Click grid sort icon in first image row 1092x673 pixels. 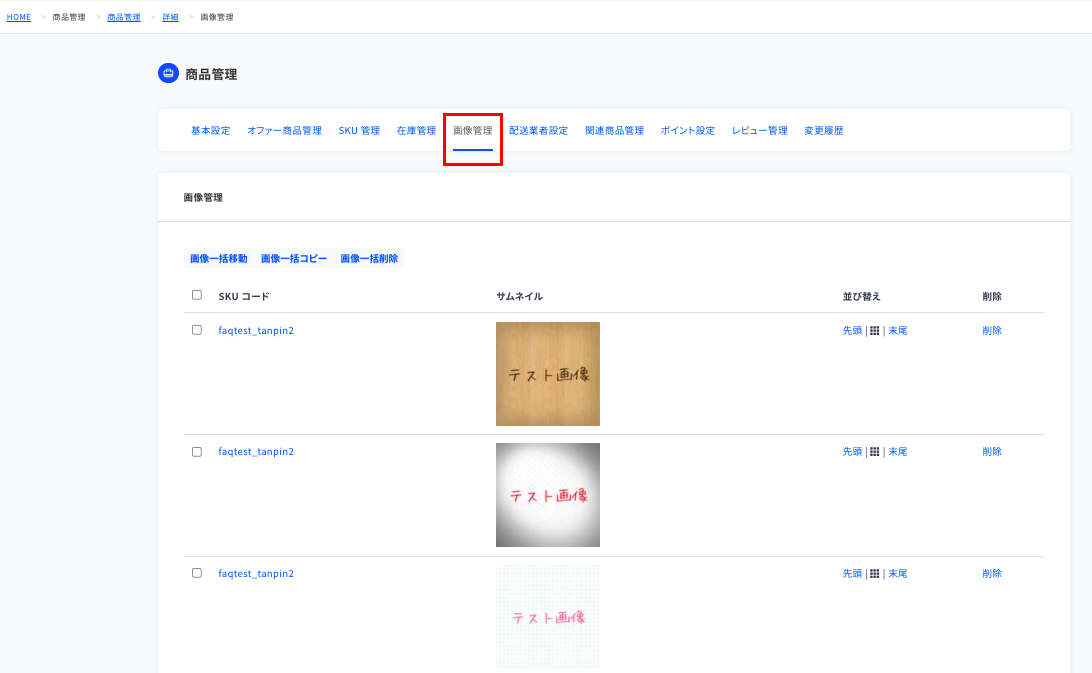[x=874, y=331]
